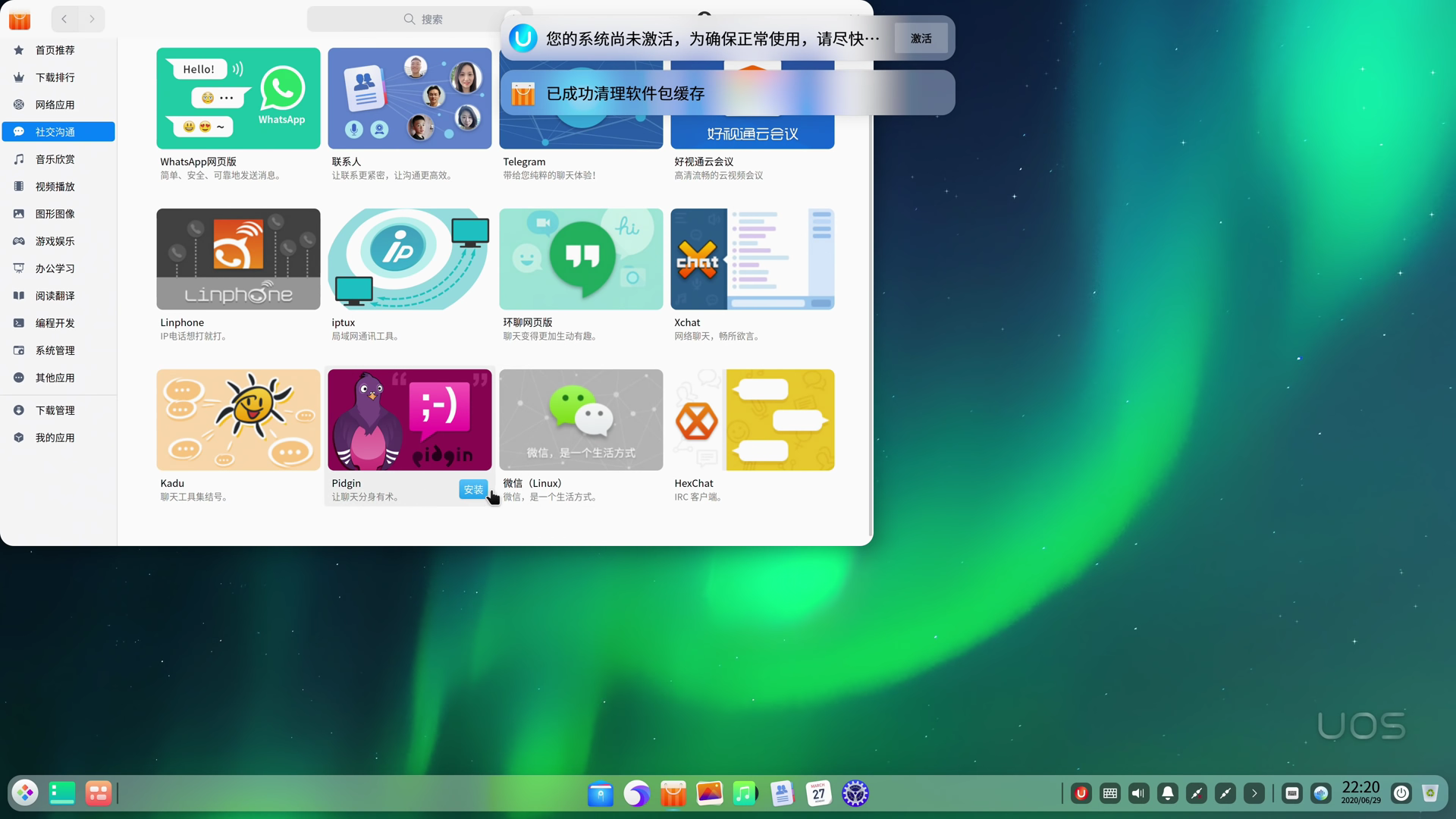The height and width of the screenshot is (819, 1456).
Task: Open the WhatsApp网页版 thumbnail
Action: point(238,99)
